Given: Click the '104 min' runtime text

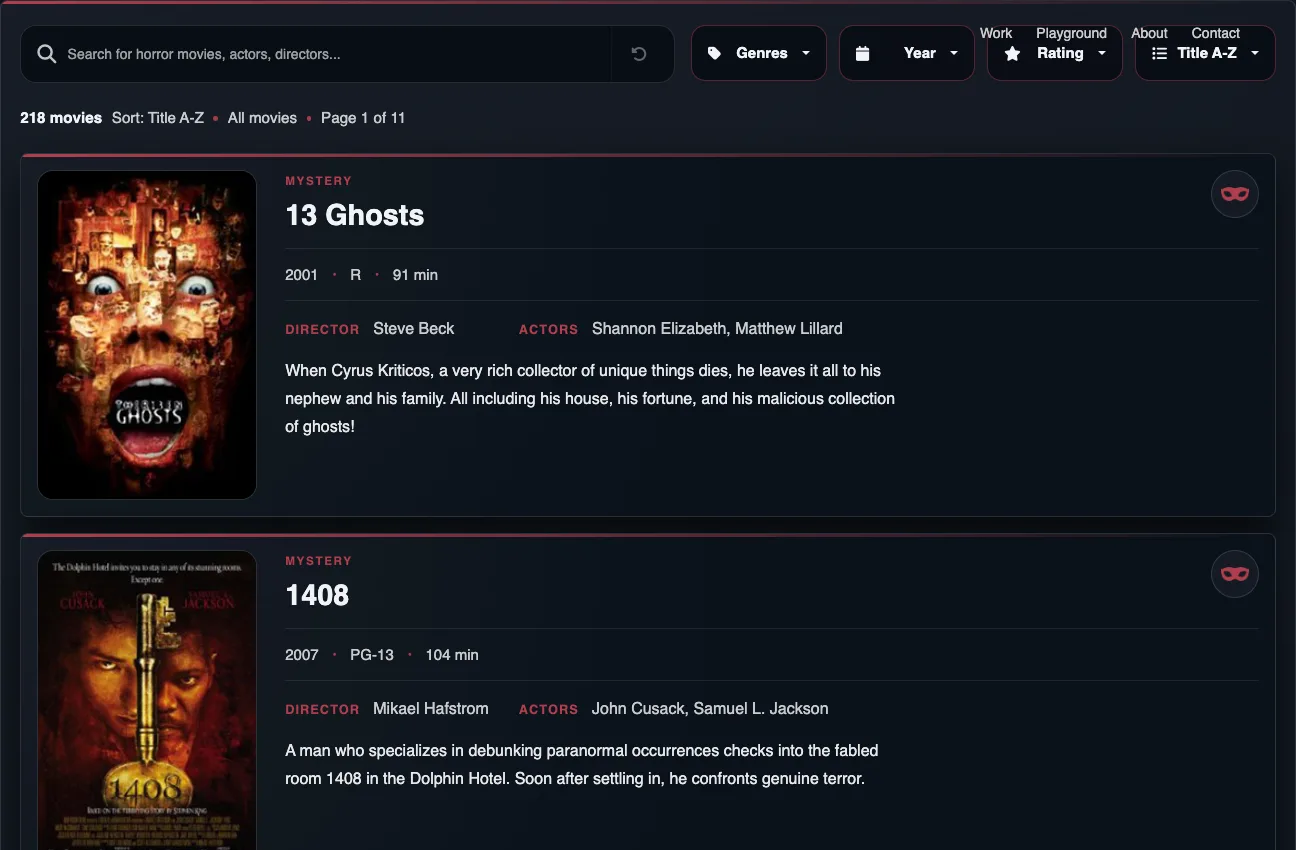Looking at the screenshot, I should 452,655.
